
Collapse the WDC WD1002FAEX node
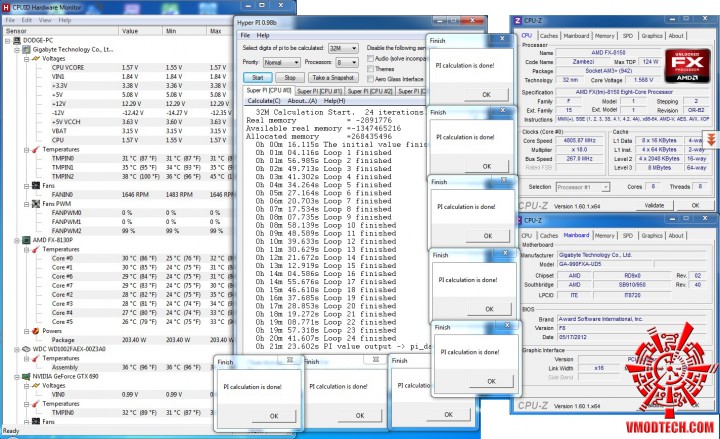17,349
